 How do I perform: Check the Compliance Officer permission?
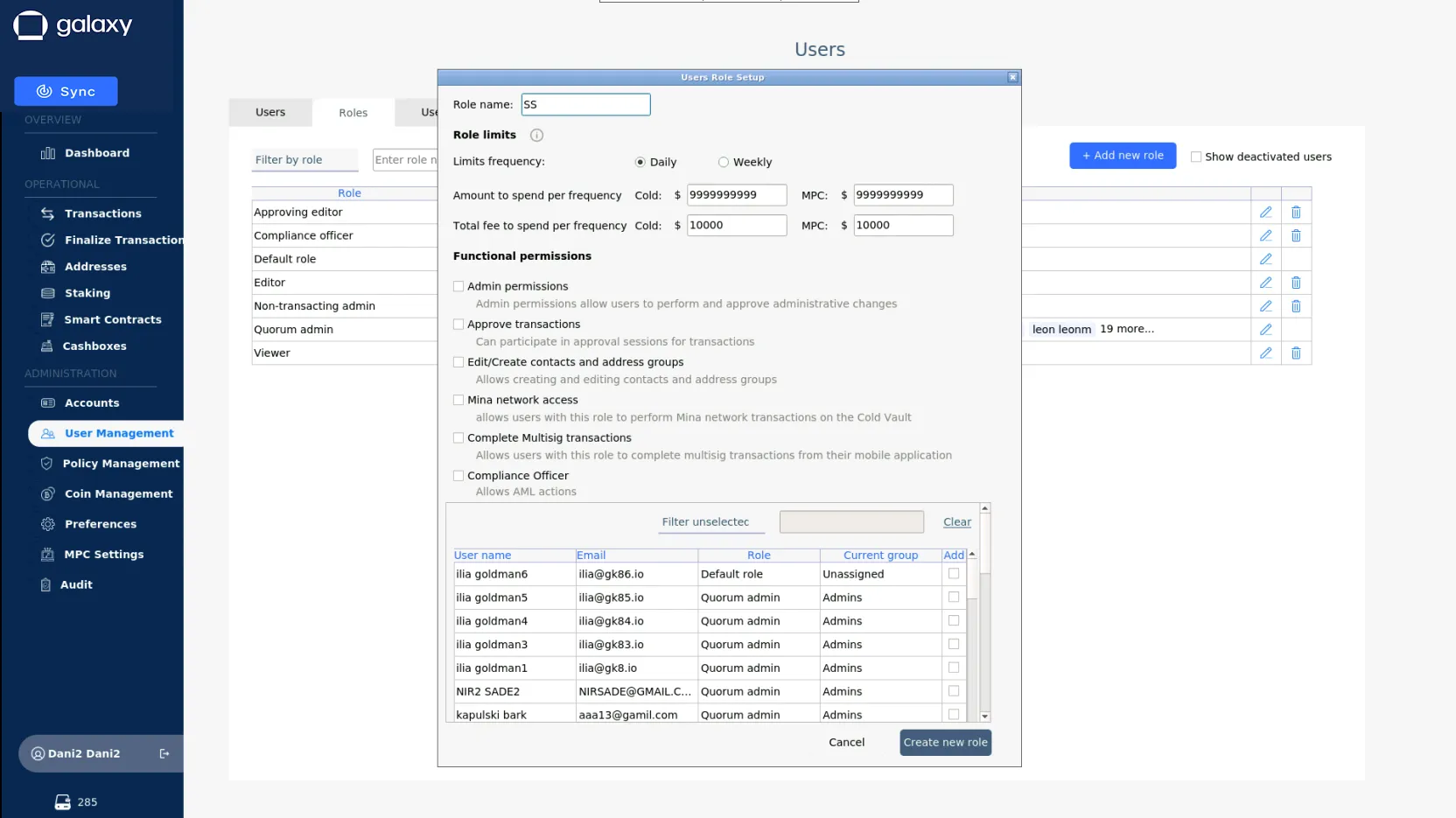click(x=458, y=476)
